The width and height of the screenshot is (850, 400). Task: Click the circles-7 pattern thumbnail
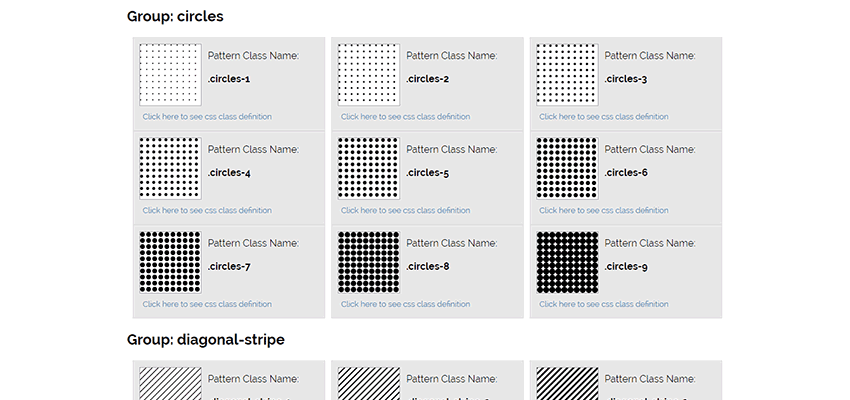pos(170,262)
